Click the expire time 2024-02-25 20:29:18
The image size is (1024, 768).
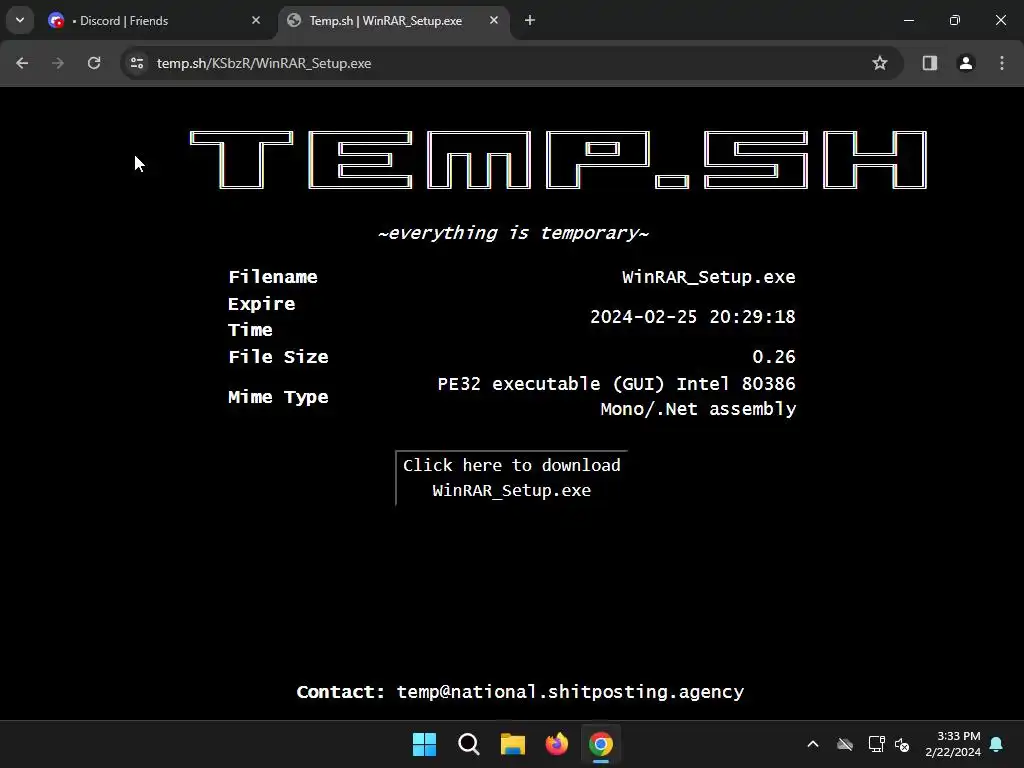(x=692, y=317)
